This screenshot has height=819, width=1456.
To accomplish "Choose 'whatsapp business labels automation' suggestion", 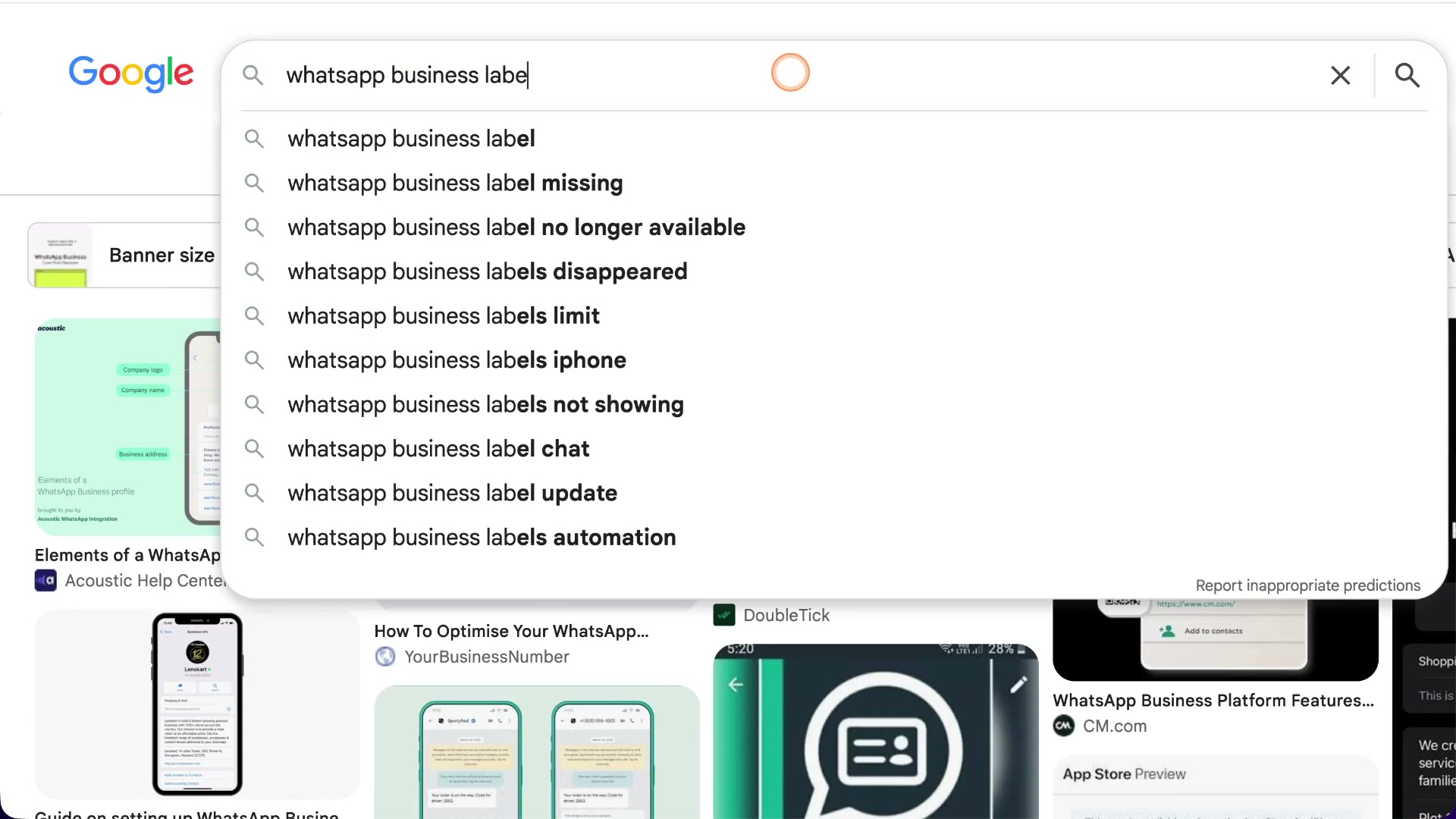I will 834,537.
